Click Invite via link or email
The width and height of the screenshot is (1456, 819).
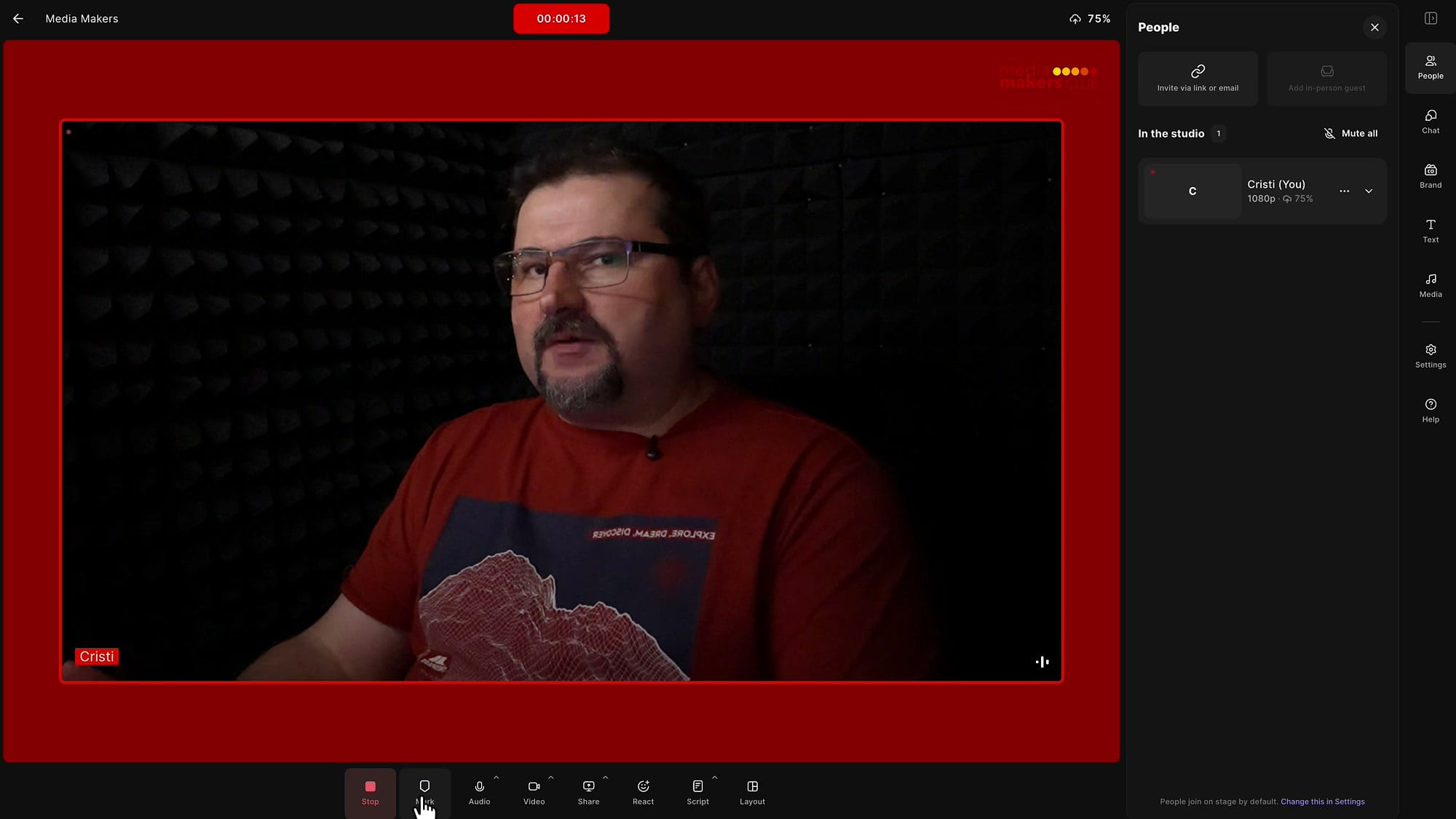(x=1198, y=79)
